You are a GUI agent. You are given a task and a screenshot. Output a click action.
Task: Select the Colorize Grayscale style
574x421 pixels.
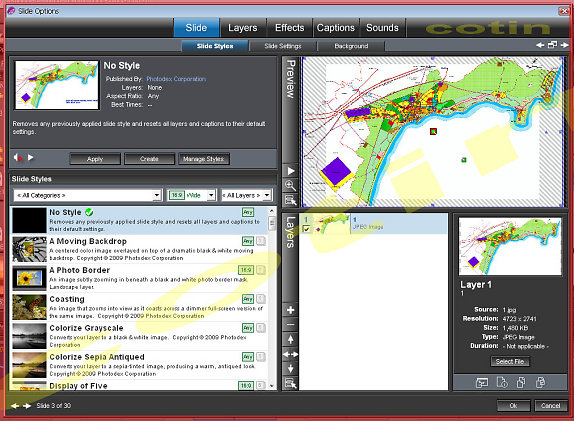point(139,336)
